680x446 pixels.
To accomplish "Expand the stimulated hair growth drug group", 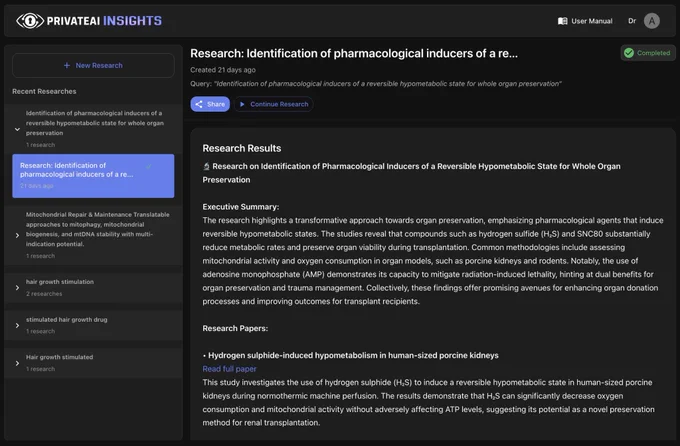I will pos(17,325).
